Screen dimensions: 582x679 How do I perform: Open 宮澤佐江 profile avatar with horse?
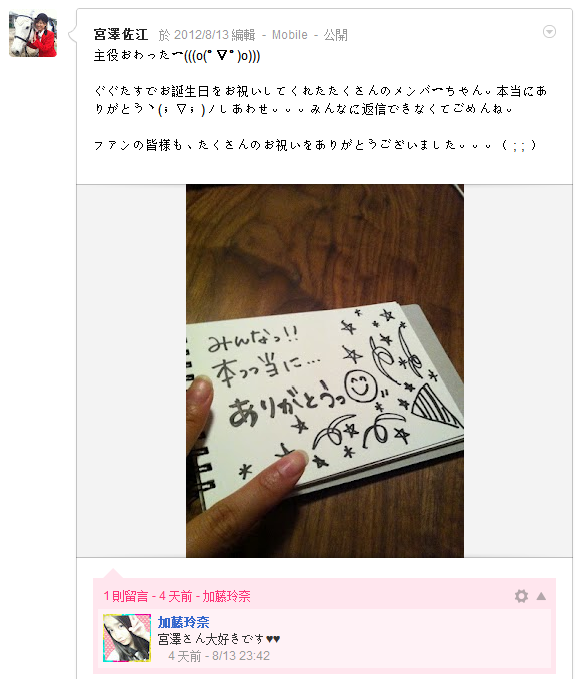click(x=33, y=34)
